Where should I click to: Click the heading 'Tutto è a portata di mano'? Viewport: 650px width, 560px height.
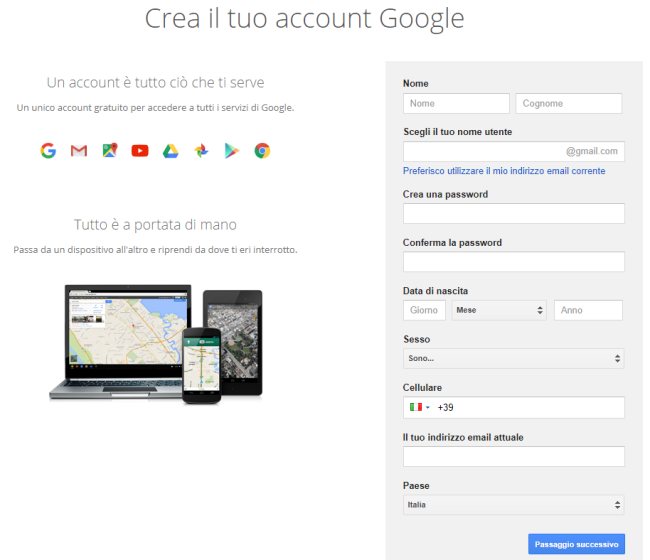[155, 225]
